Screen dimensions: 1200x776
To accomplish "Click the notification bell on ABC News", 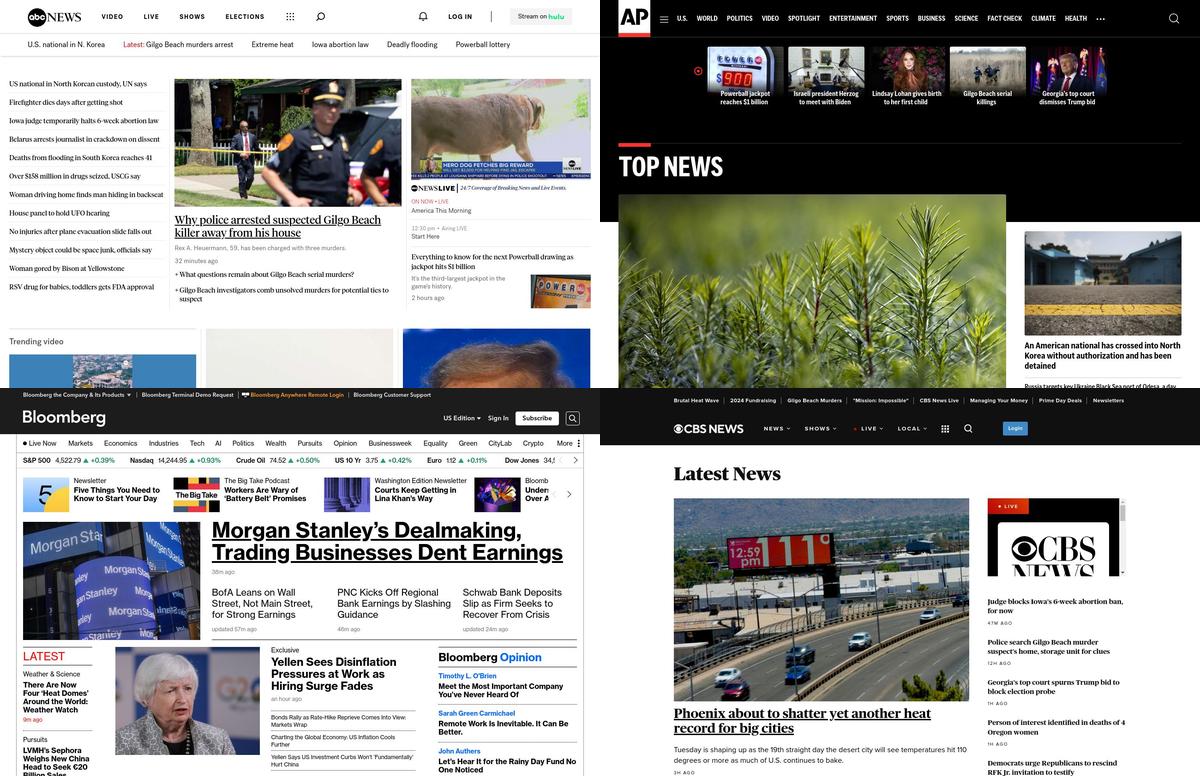I will (x=423, y=16).
